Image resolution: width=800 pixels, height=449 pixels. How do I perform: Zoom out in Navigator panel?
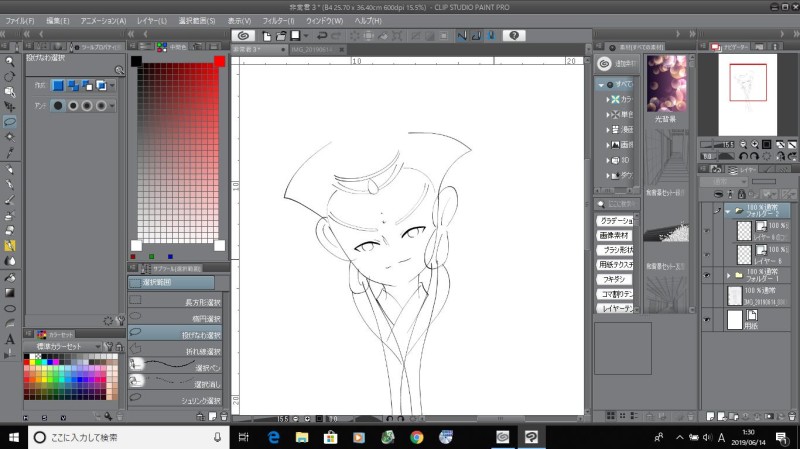coord(743,144)
